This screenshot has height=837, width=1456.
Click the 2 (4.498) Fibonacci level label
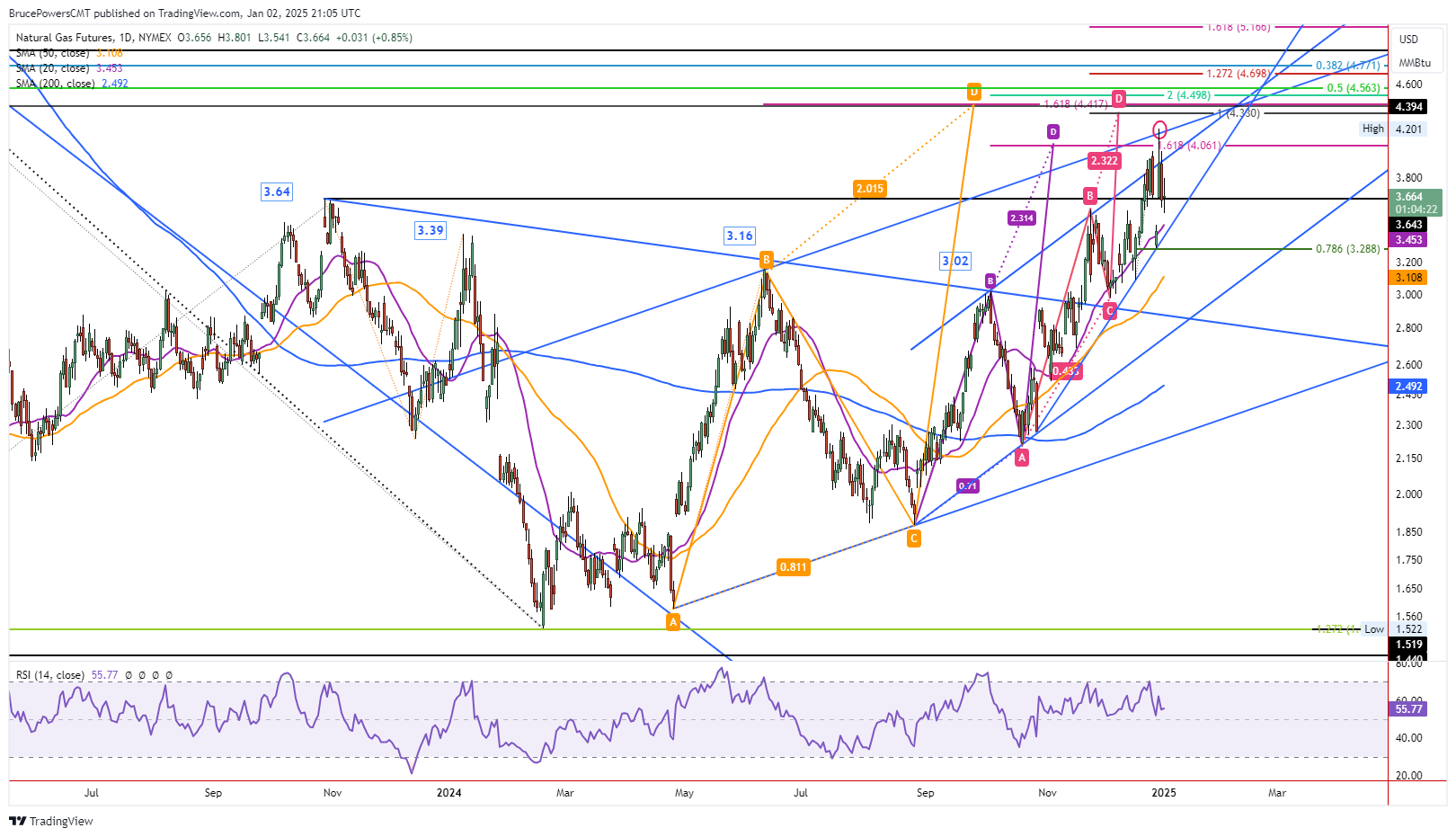point(1189,95)
